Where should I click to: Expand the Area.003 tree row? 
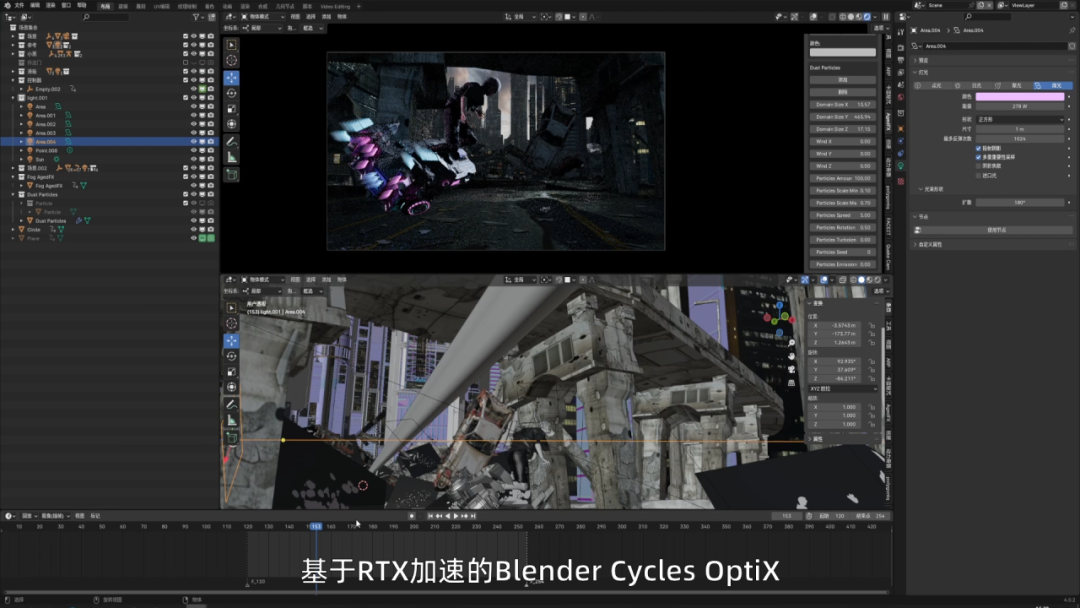[x=21, y=133]
